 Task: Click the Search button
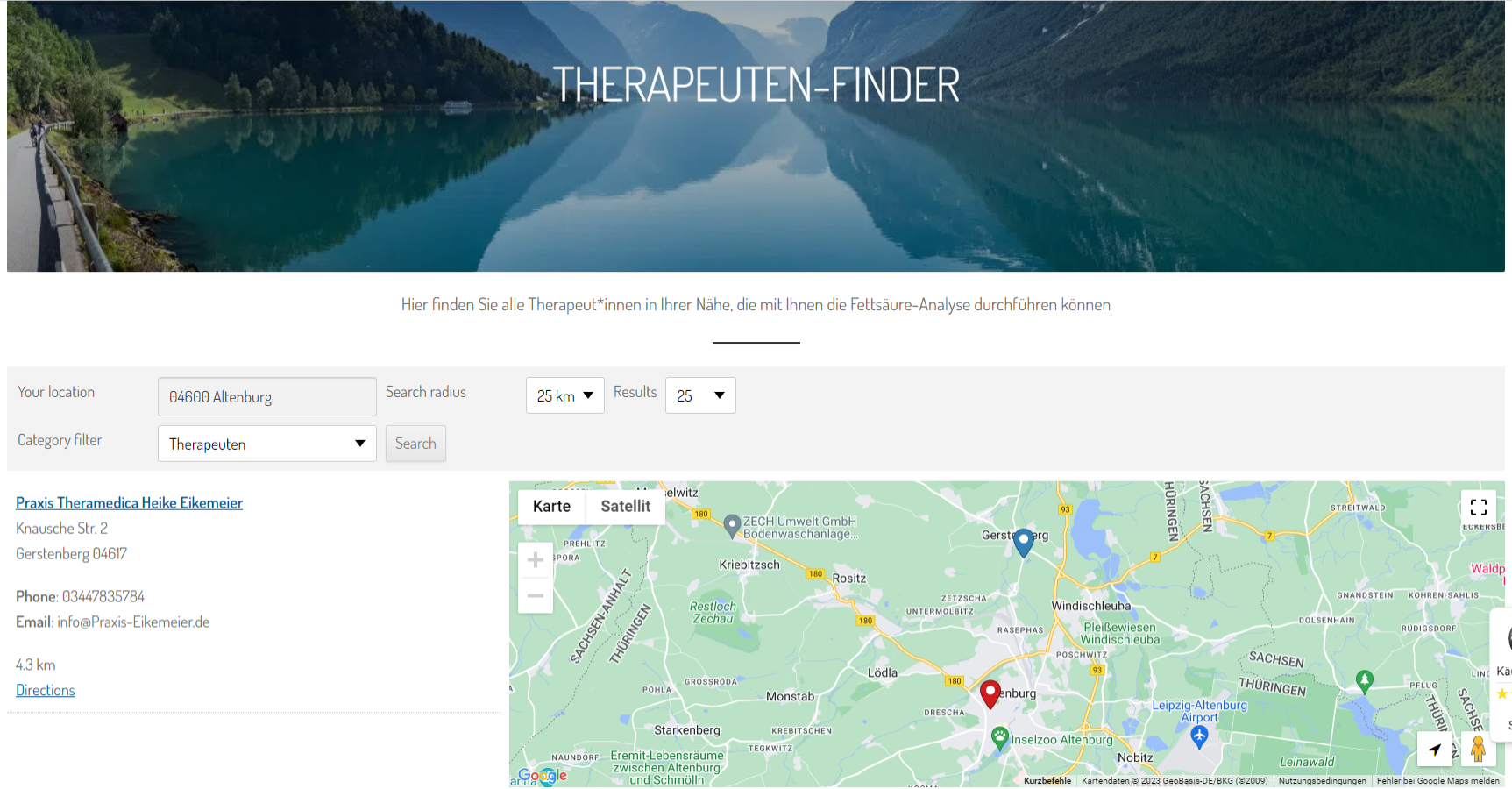pos(415,444)
